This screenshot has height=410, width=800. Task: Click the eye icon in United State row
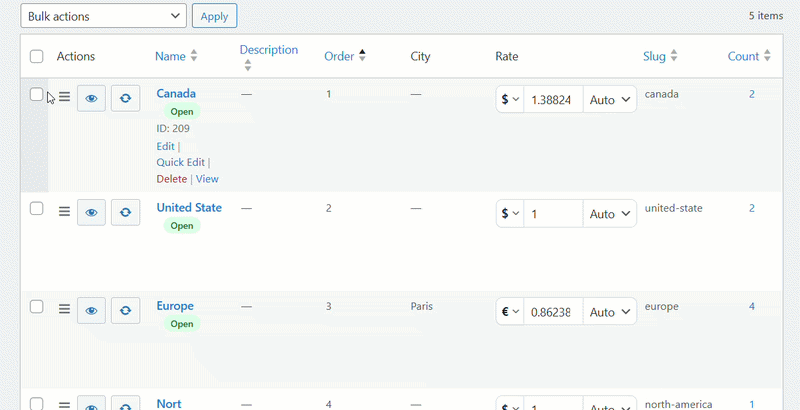coord(91,212)
